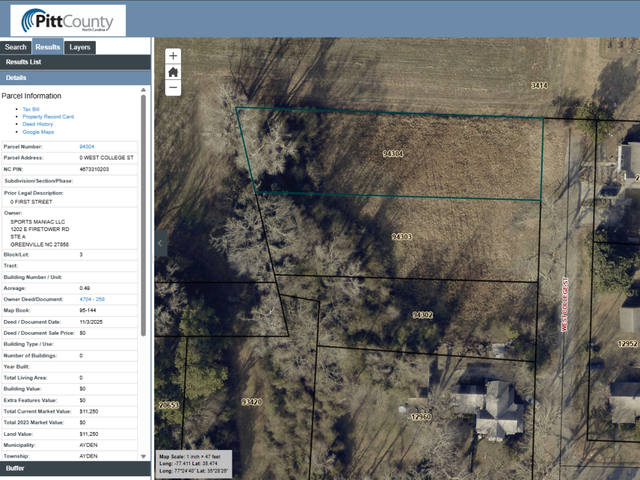This screenshot has height=480, width=640.
Task: Zoom out with the minus map button
Action: 173,88
